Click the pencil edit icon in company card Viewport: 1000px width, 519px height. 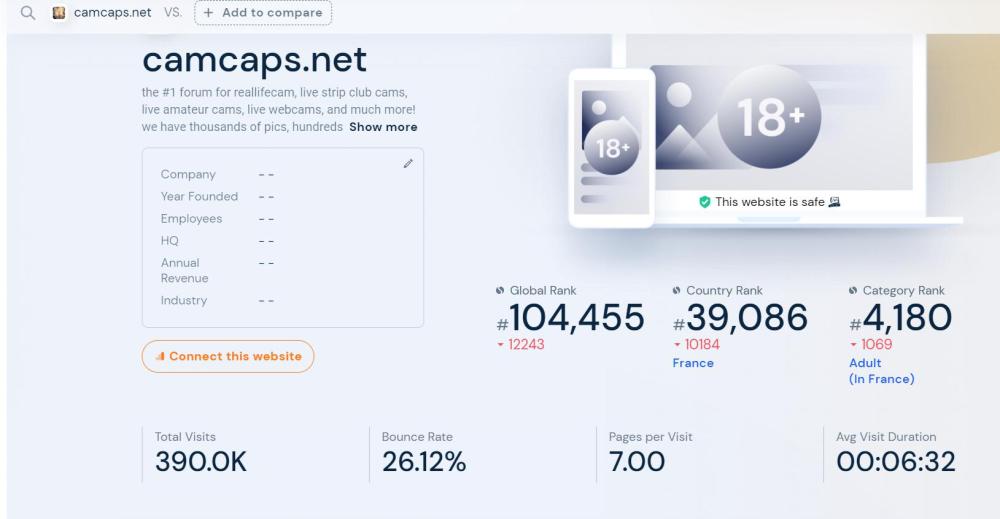coord(408,163)
